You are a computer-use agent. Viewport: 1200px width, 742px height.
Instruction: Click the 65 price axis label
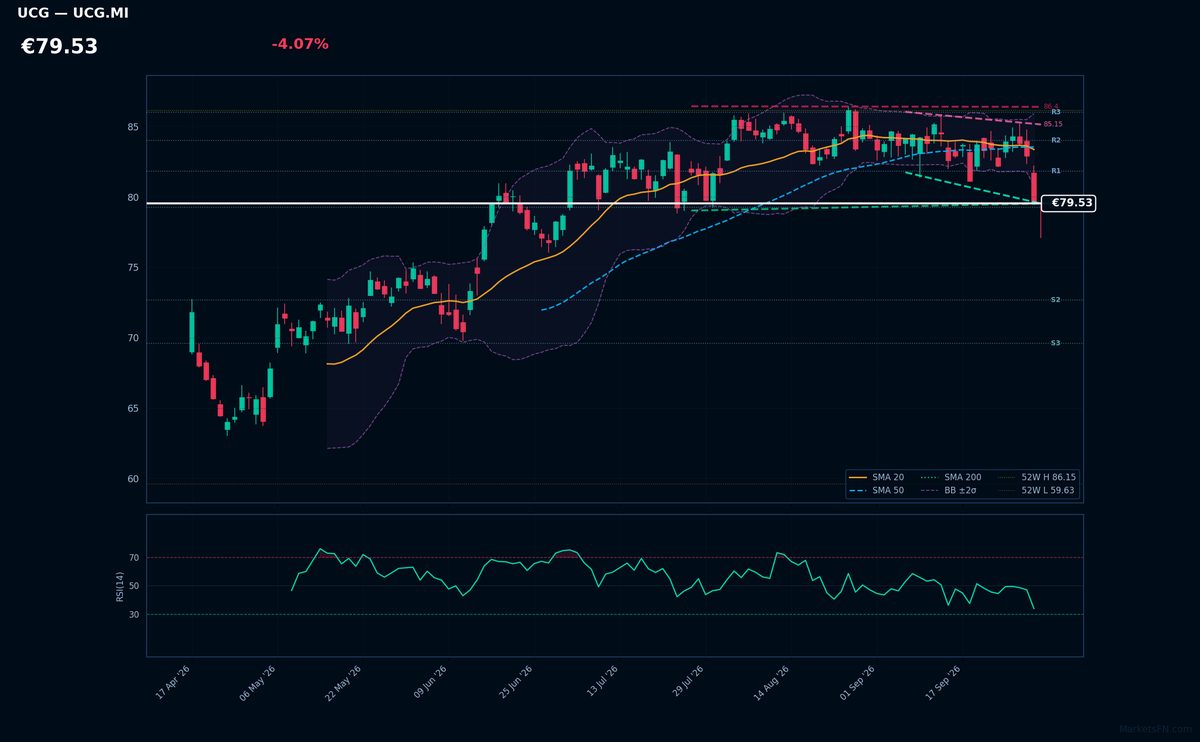(132, 409)
